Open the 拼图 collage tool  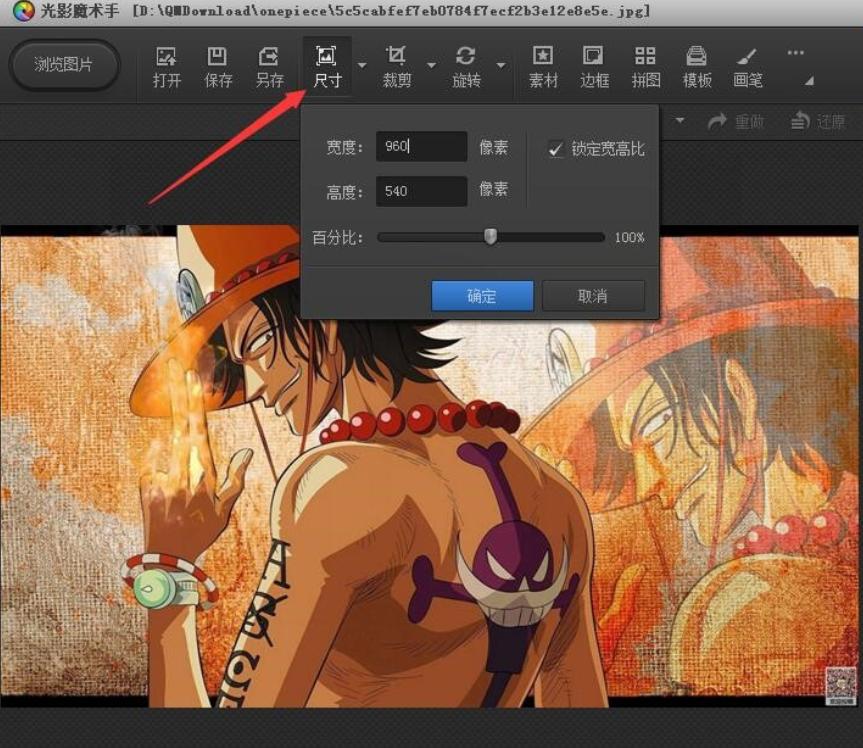point(646,67)
